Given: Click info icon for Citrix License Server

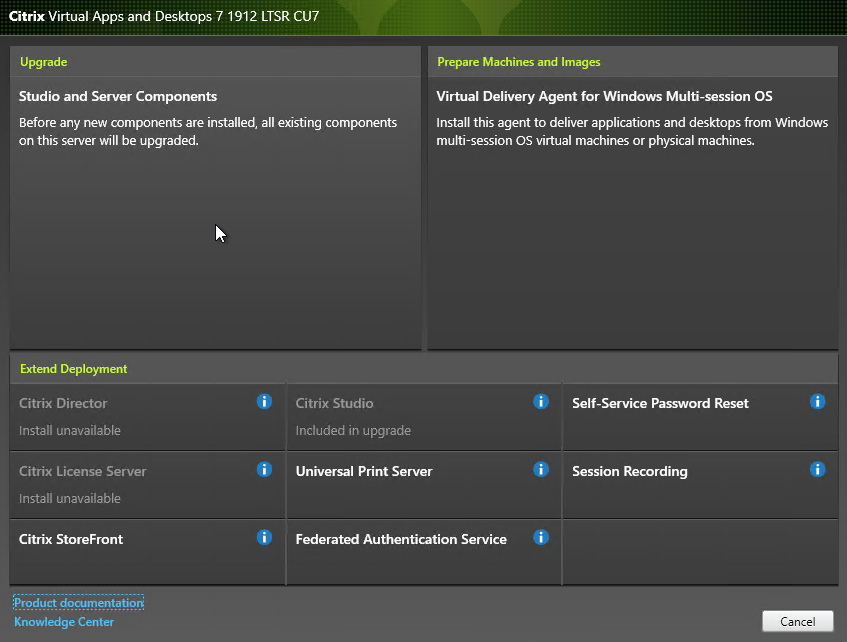Looking at the screenshot, I should tap(264, 470).
